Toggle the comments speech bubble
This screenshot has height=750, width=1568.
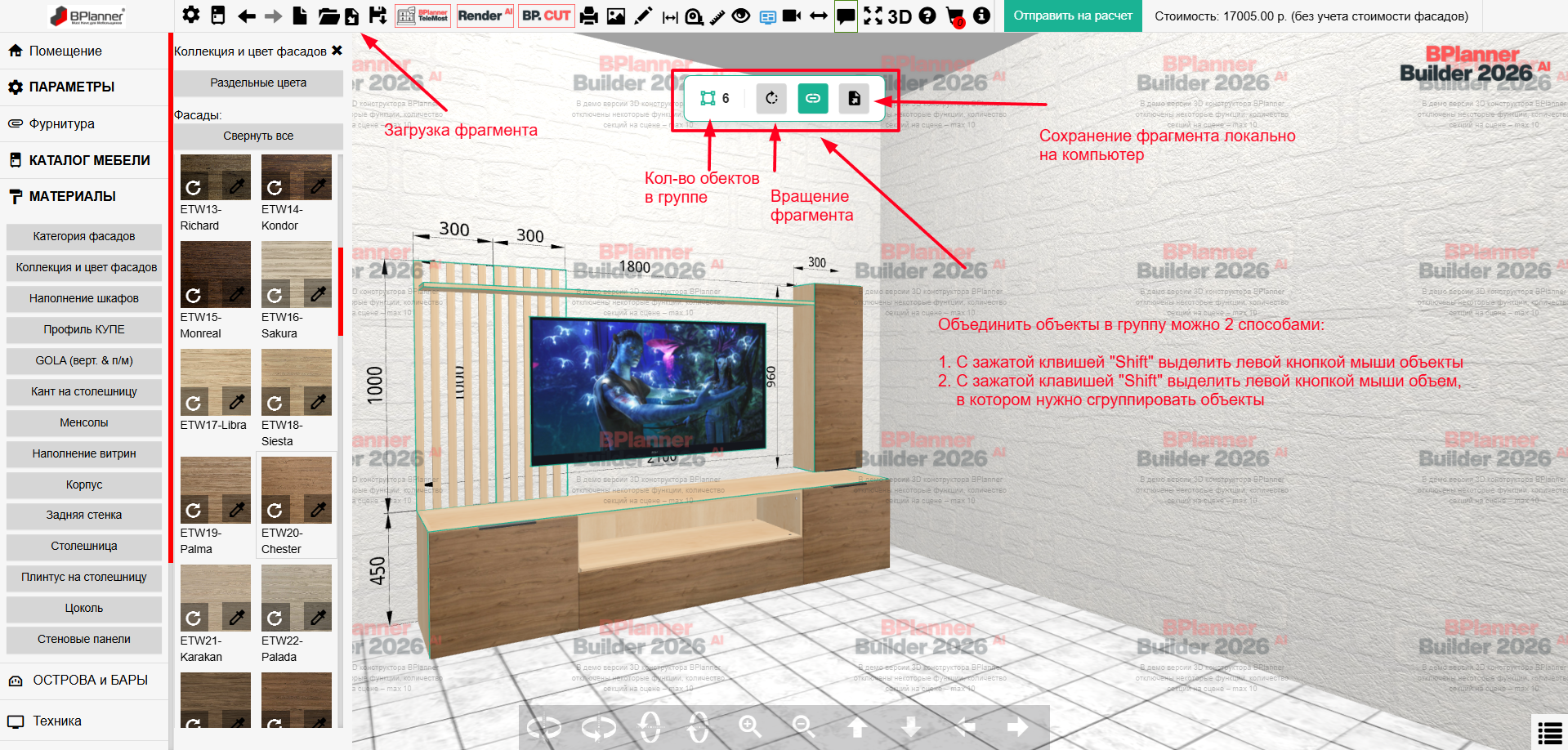pyautogui.click(x=846, y=16)
